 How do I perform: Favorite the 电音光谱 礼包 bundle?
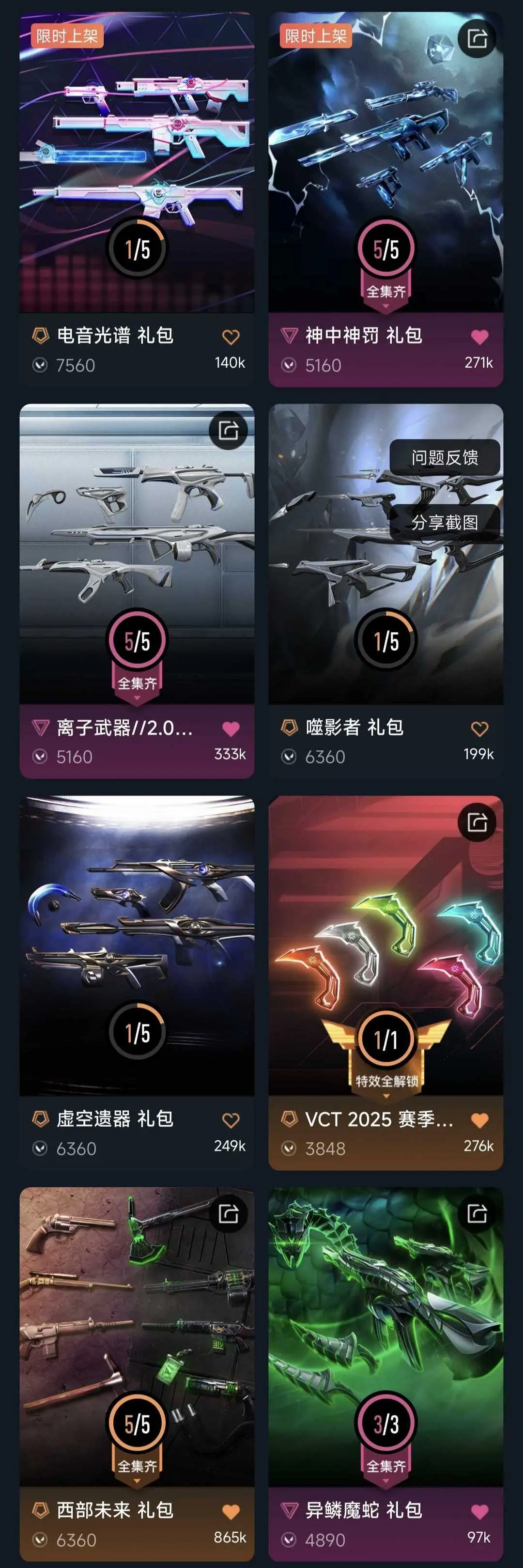pyautogui.click(x=231, y=337)
